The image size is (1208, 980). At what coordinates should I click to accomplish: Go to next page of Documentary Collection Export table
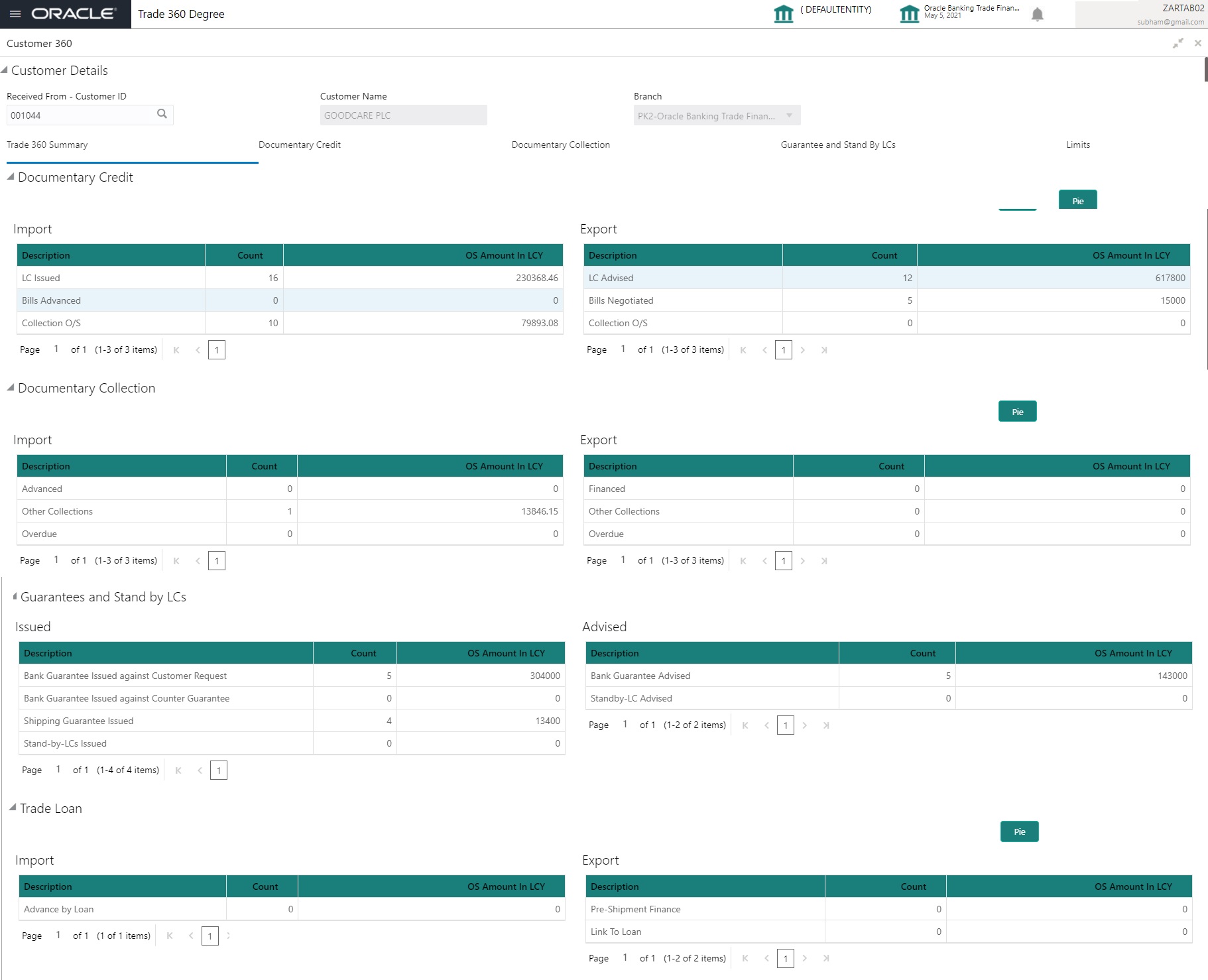point(803,561)
